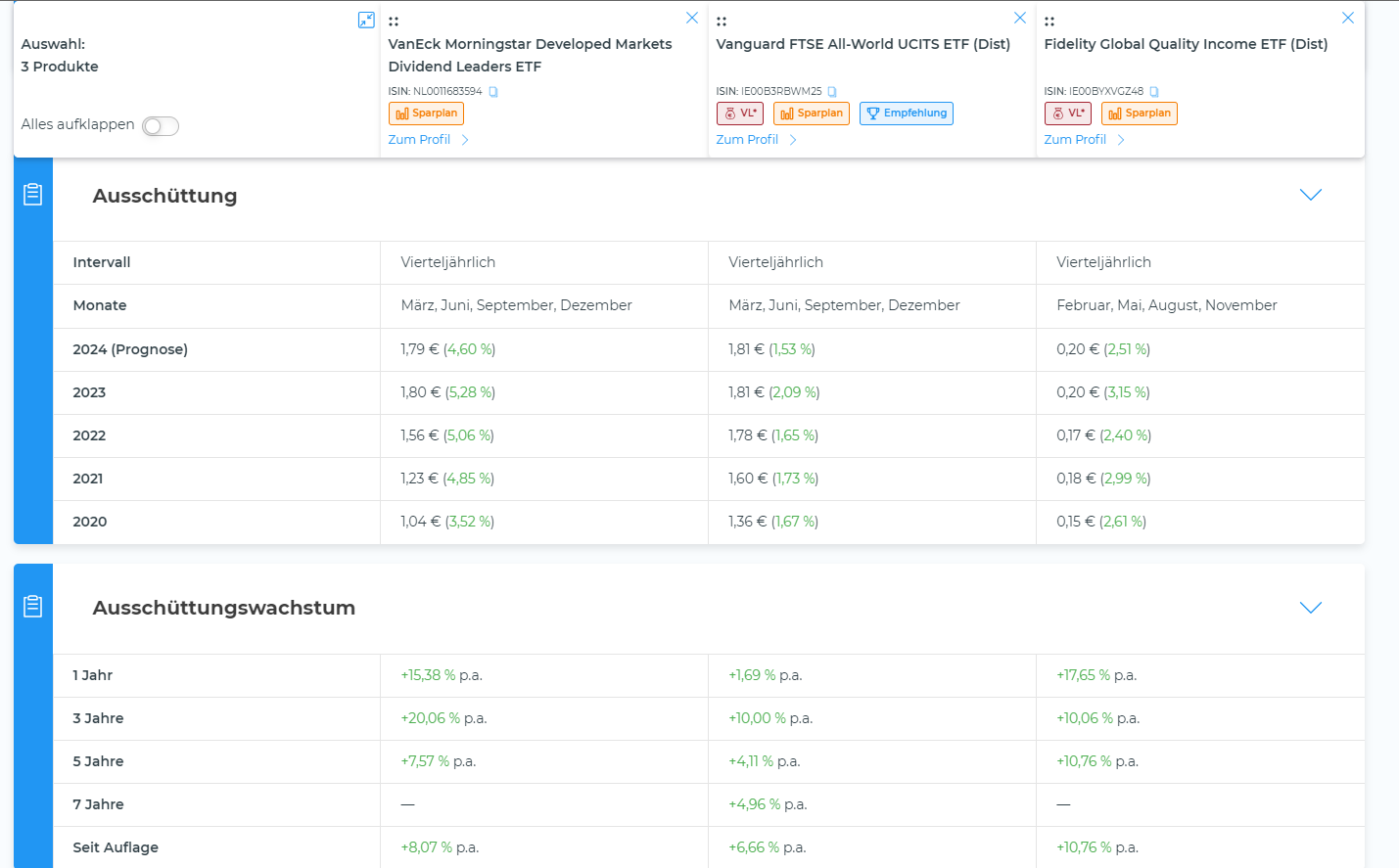Click the collapse comparison header icon
Viewport: 1399px width, 868px height.
click(x=366, y=20)
